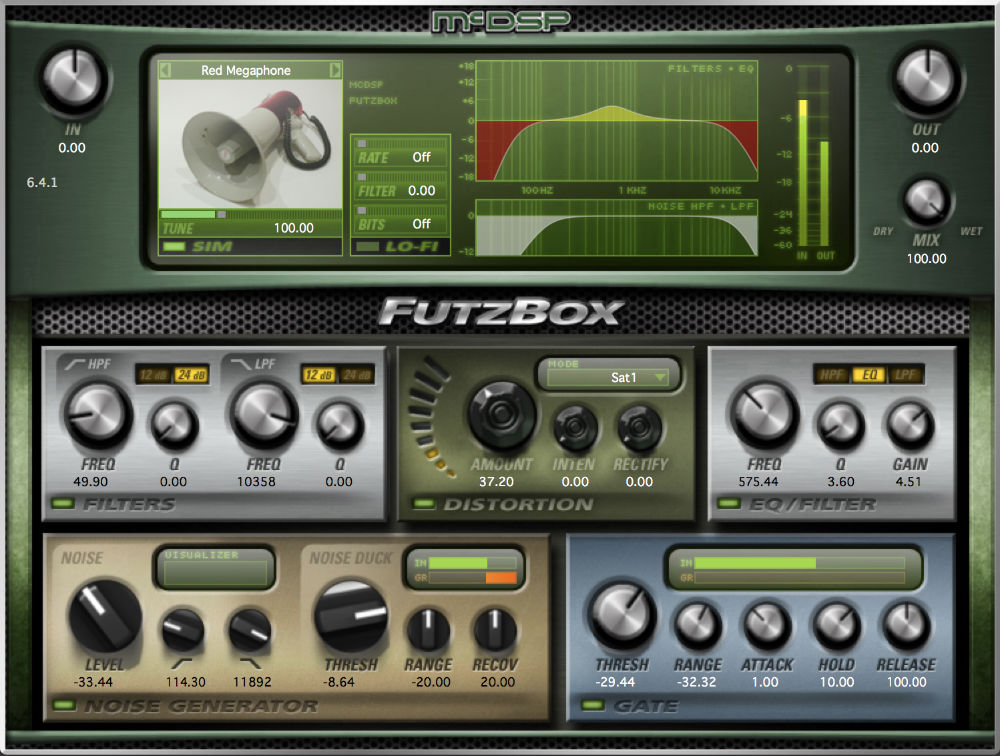Click the Gate ATTACK knob
This screenshot has width=1000, height=756.
click(x=767, y=625)
